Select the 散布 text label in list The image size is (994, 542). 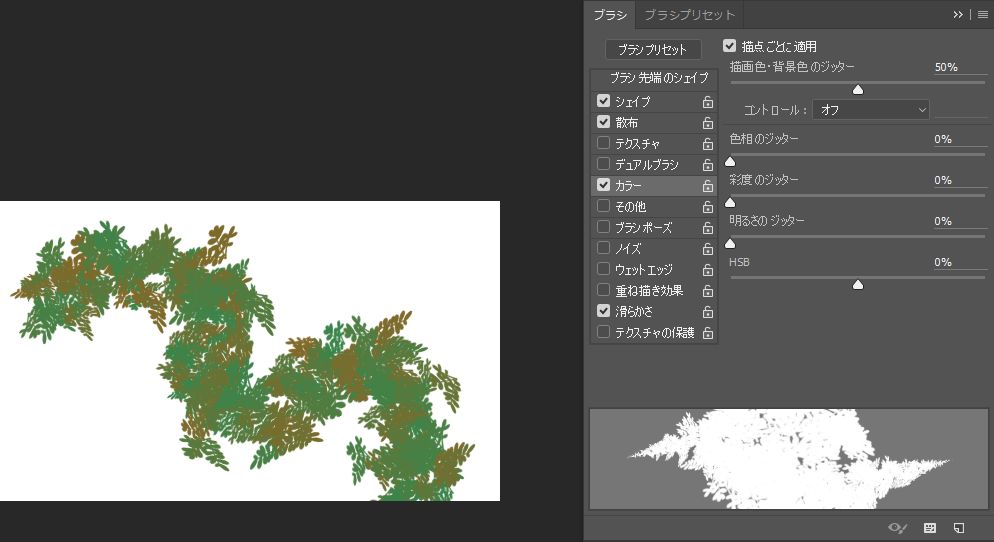tap(626, 122)
